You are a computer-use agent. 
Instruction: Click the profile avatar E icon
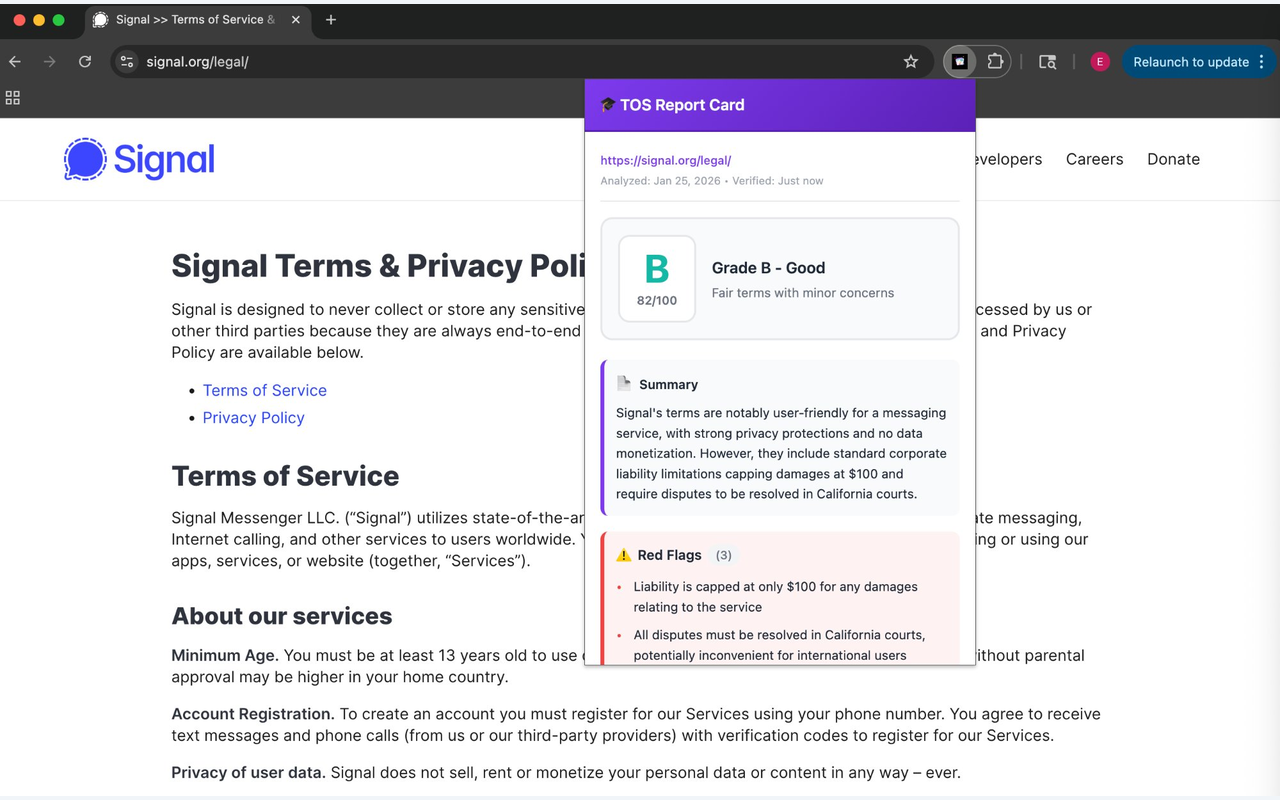(x=1100, y=61)
